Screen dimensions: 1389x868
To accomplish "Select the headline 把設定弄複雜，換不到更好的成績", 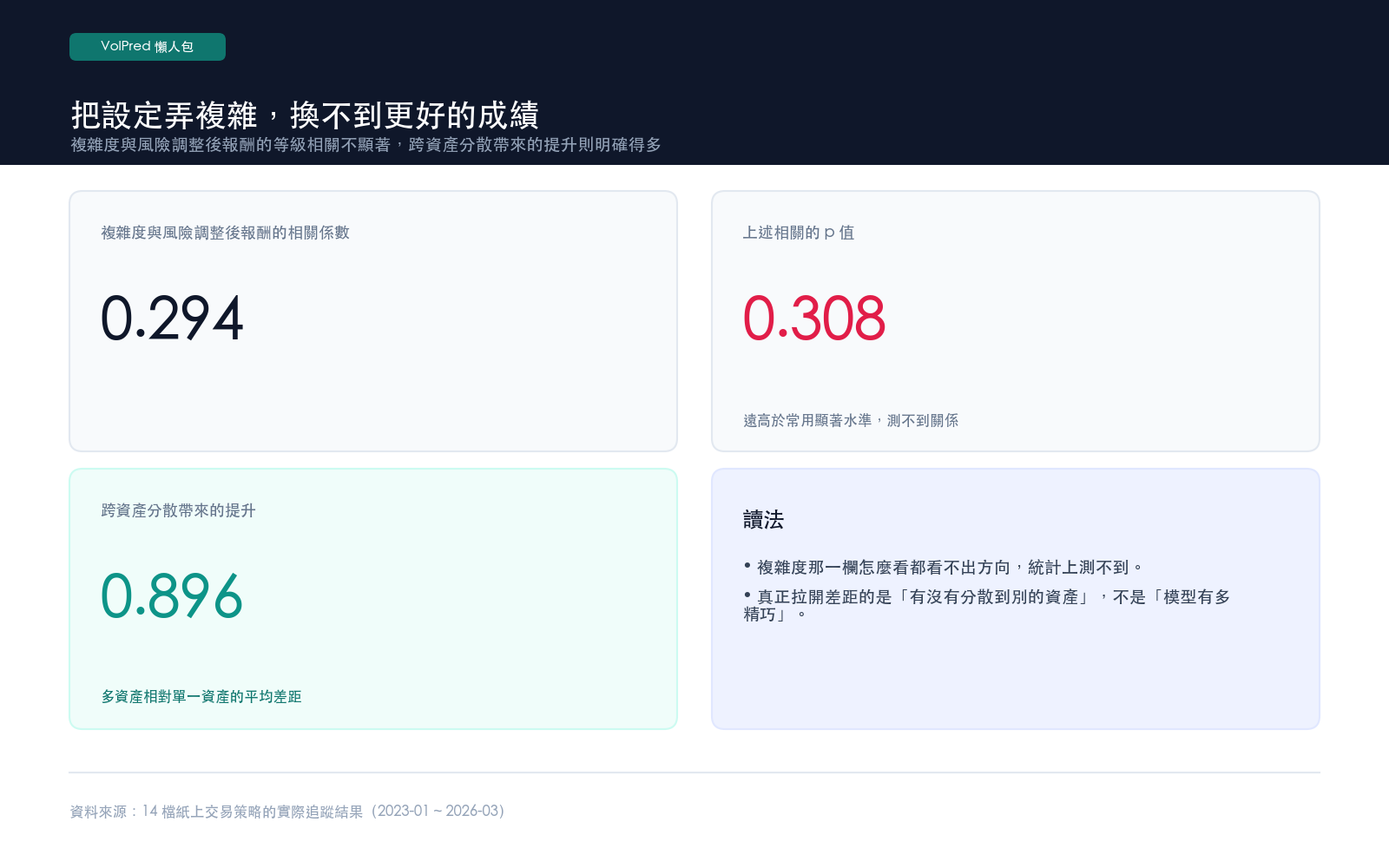I will tap(305, 115).
